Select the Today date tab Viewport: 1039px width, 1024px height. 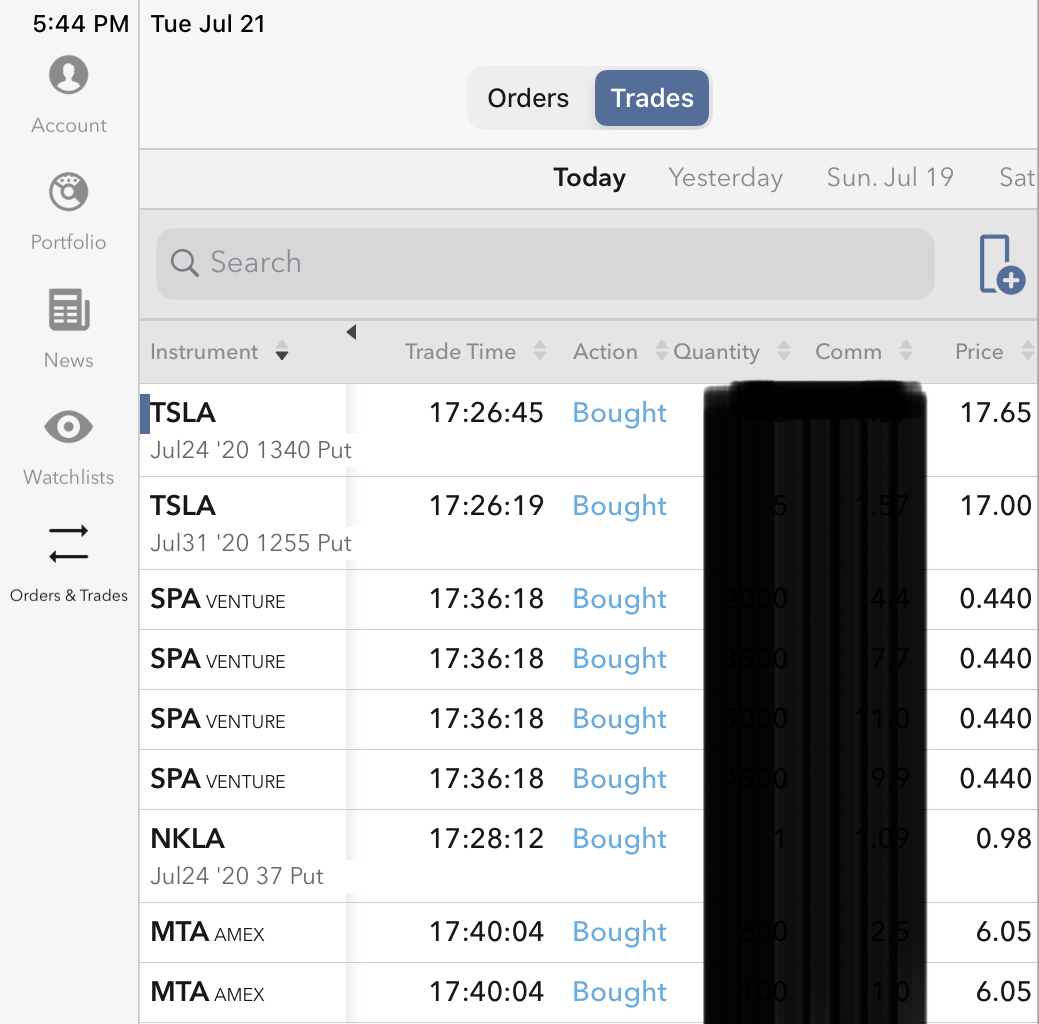pyautogui.click(x=589, y=178)
